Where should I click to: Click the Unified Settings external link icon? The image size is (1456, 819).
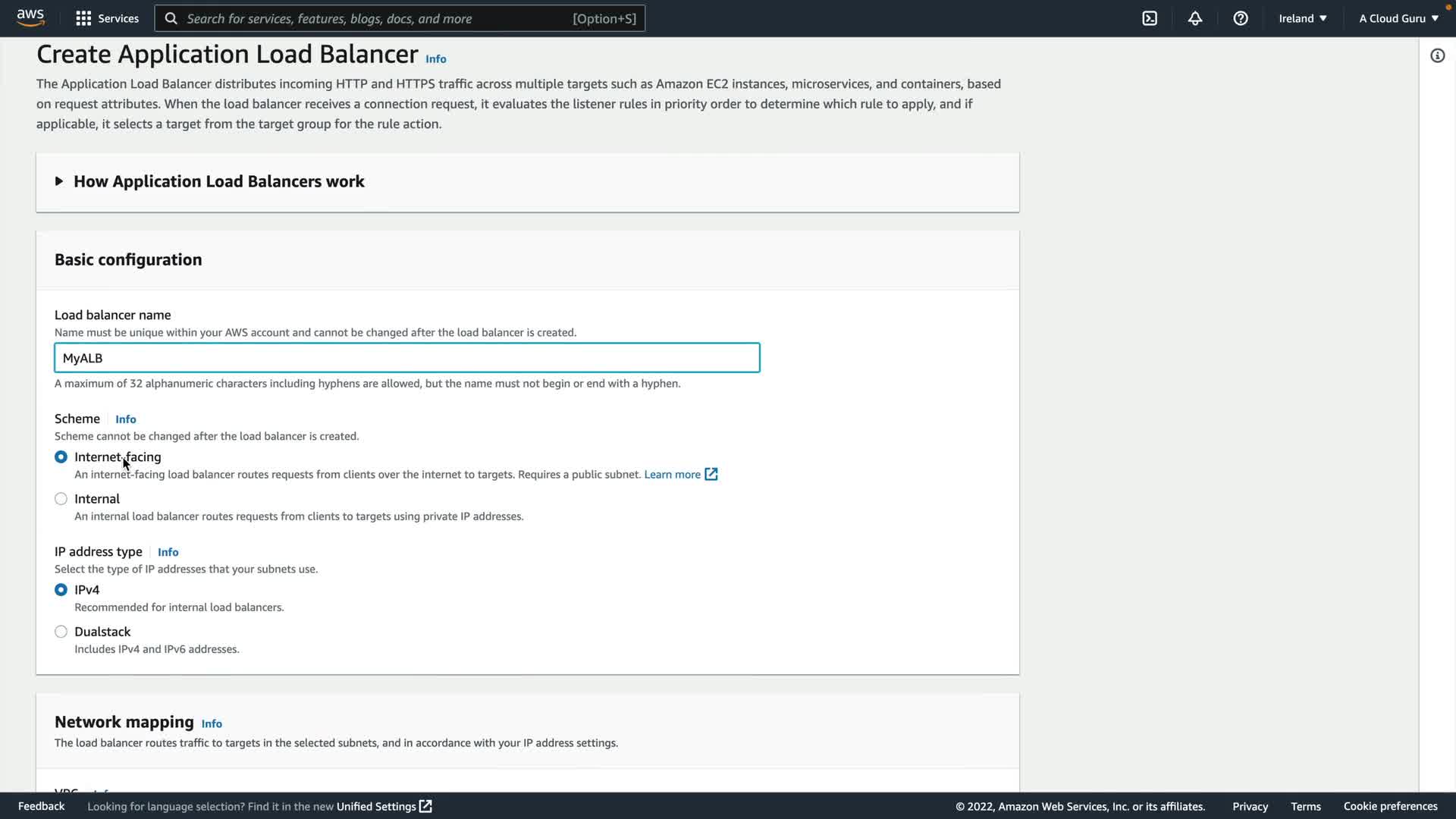425,806
